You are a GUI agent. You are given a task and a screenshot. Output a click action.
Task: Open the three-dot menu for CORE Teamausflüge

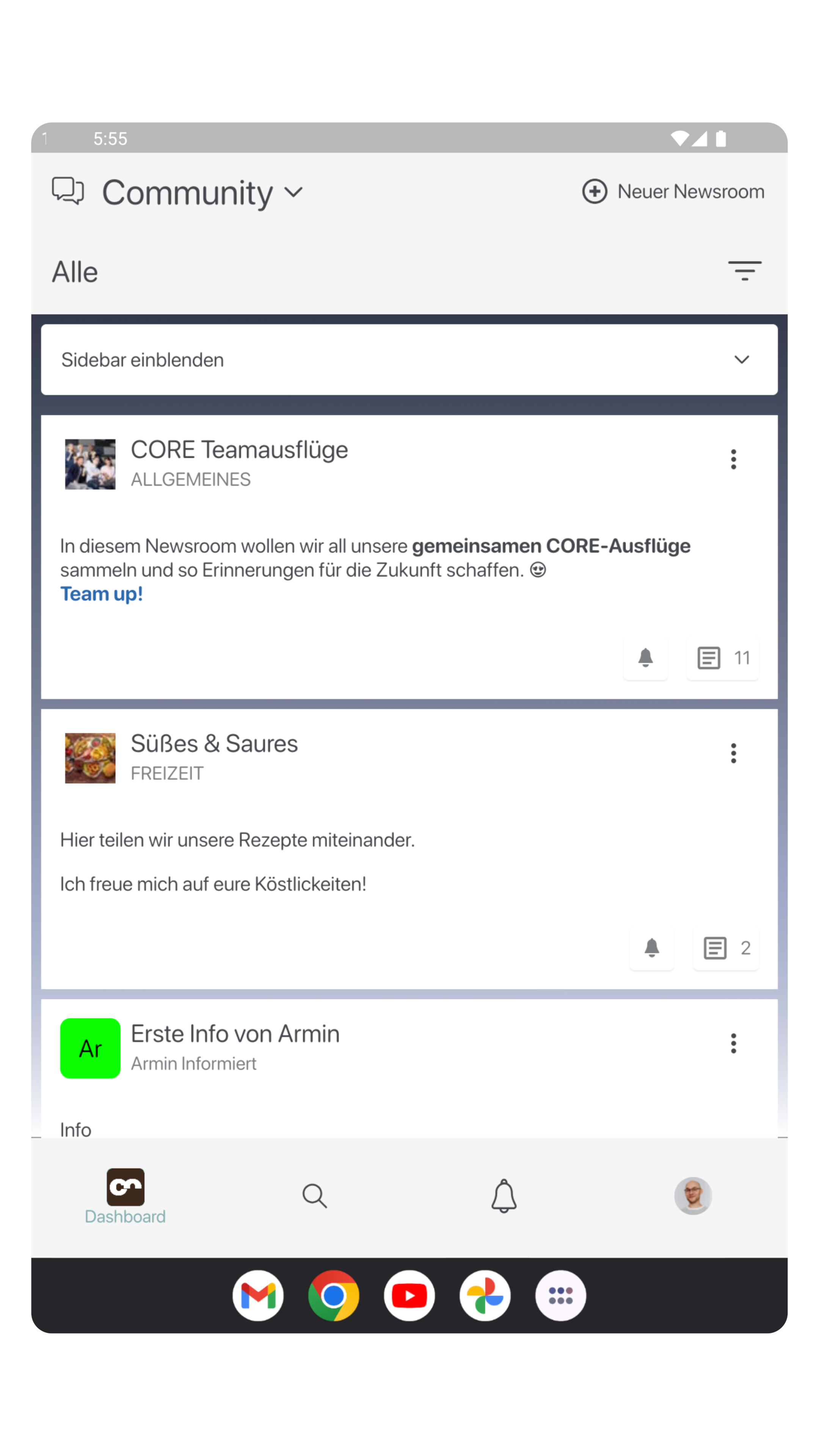click(x=733, y=460)
